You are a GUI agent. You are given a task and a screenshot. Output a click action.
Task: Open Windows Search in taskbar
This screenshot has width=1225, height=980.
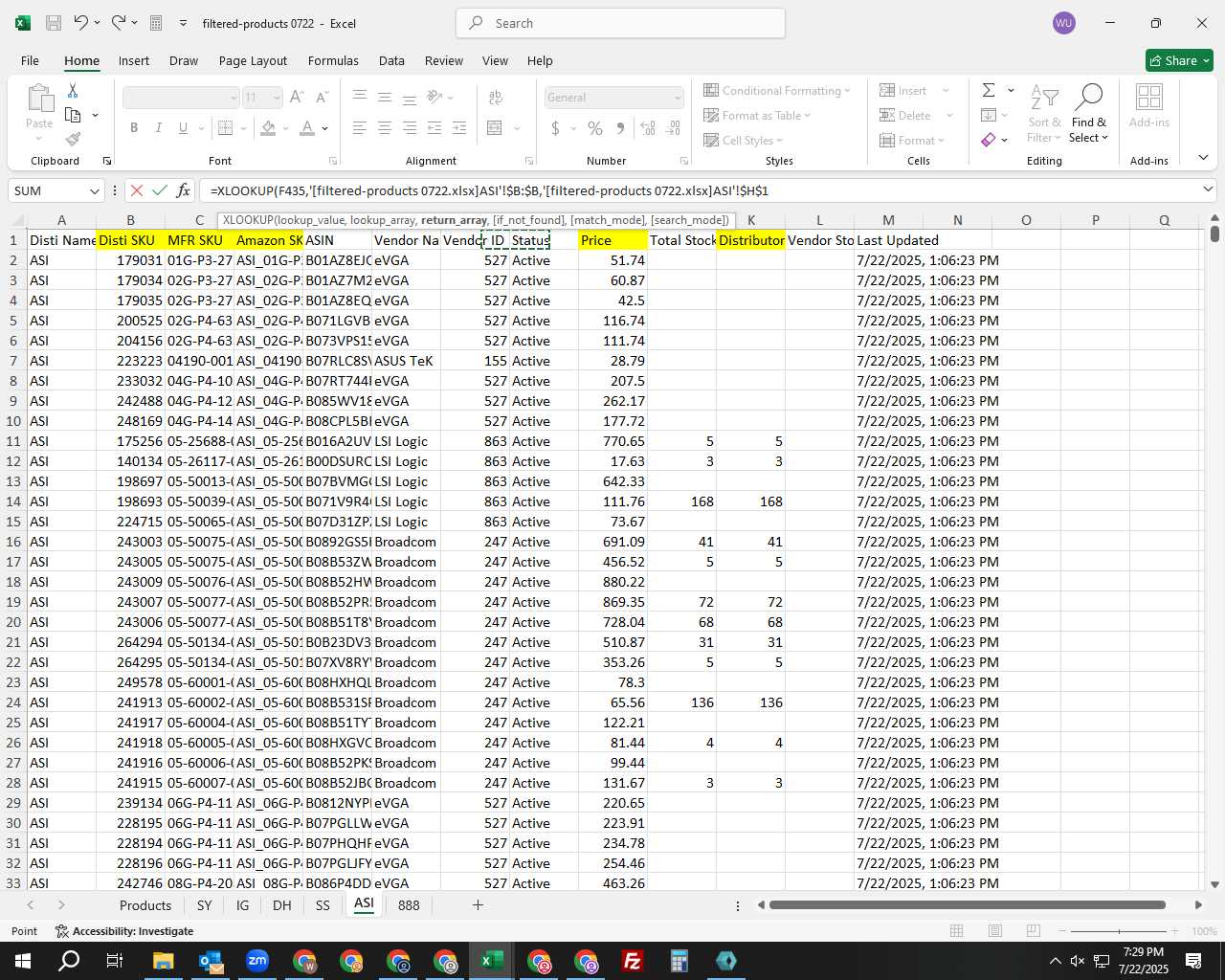coord(69,961)
